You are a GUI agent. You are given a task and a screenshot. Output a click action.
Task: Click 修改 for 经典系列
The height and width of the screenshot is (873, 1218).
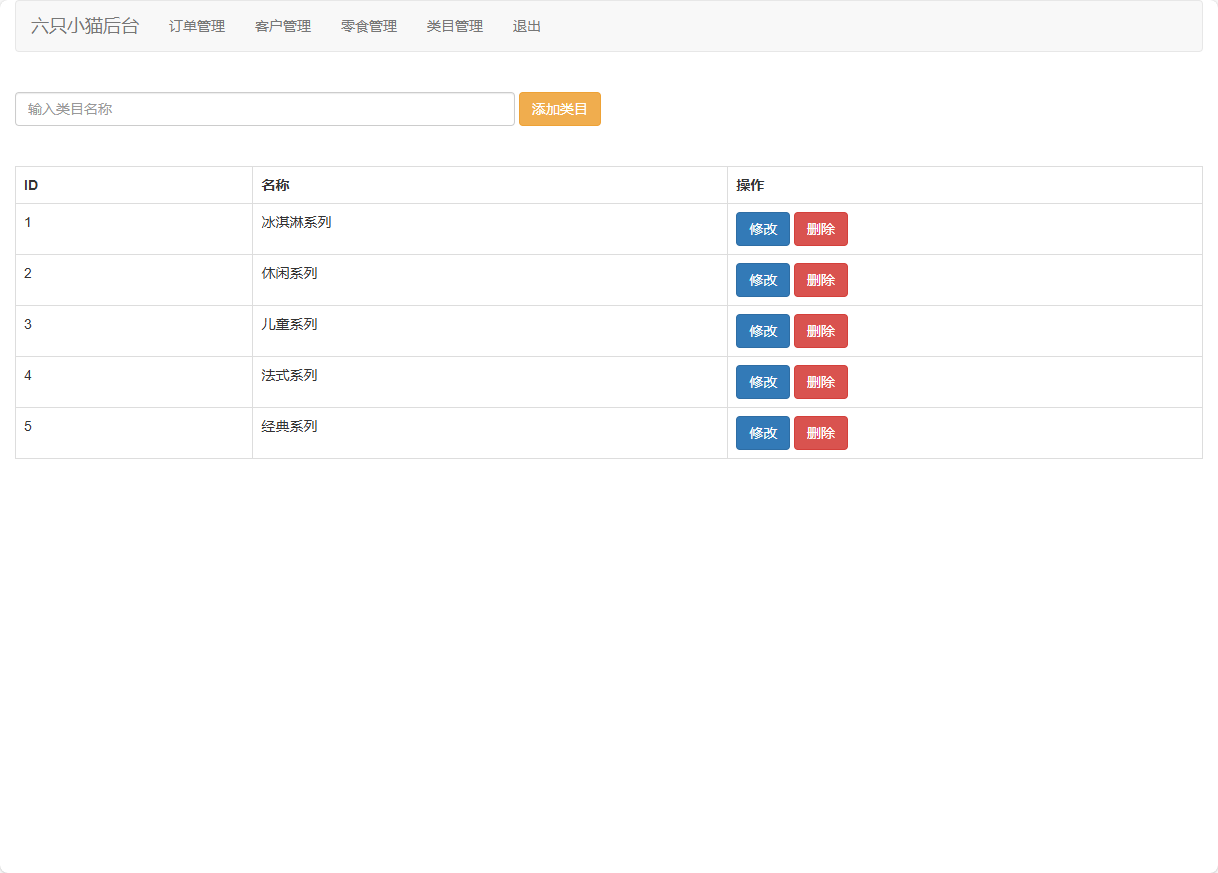tap(762, 433)
